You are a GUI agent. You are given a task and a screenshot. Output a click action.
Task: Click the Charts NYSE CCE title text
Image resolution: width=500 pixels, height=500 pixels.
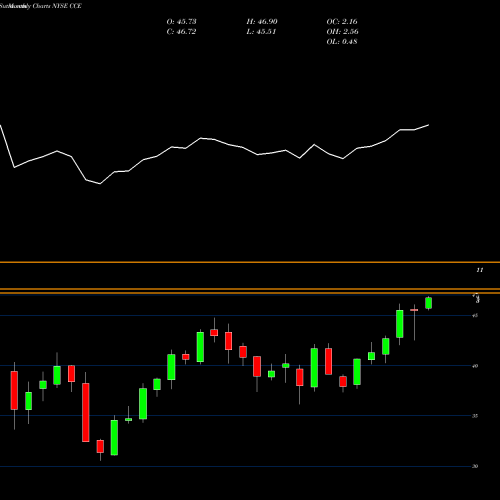[57, 6]
